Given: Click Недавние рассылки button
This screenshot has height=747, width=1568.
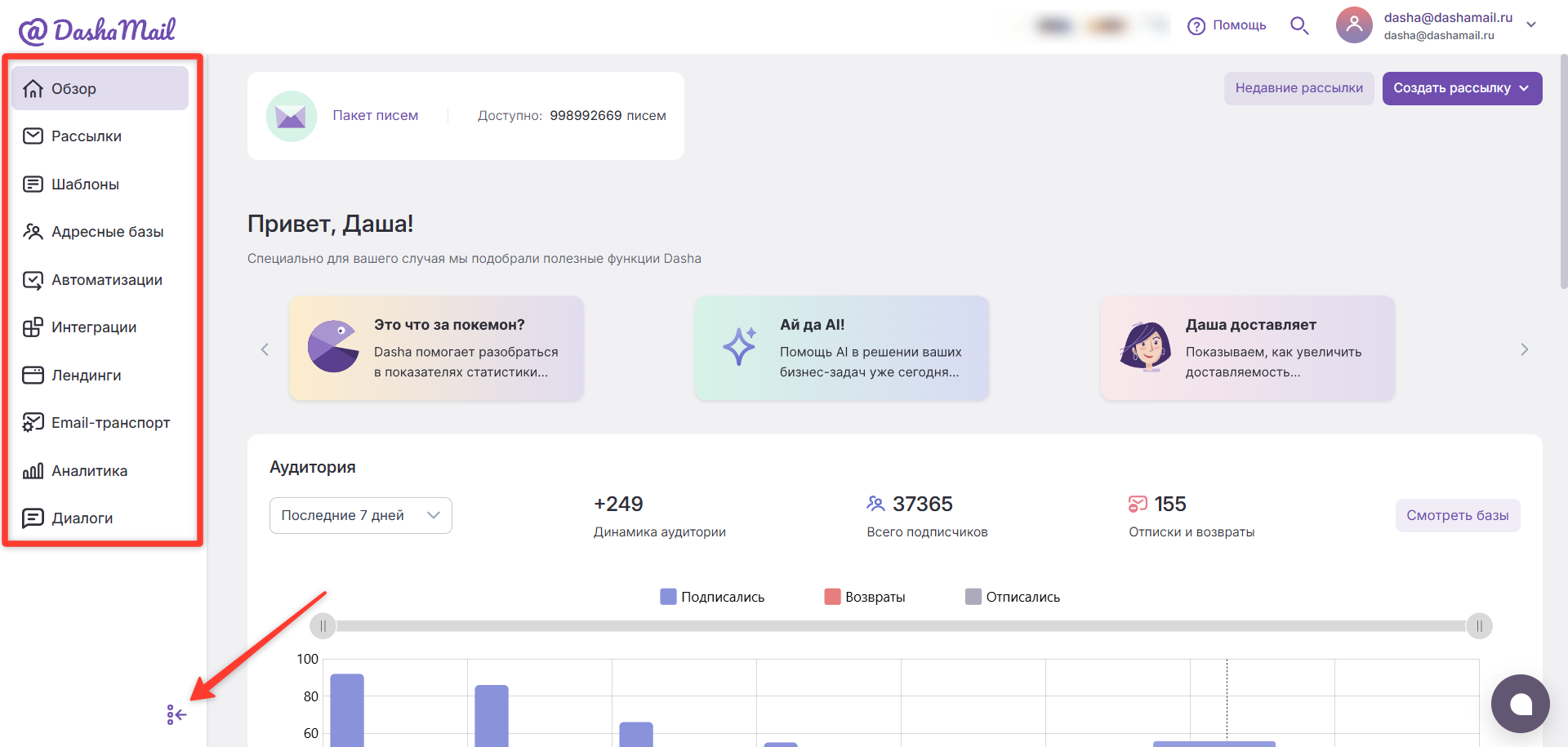Looking at the screenshot, I should 1298,88.
